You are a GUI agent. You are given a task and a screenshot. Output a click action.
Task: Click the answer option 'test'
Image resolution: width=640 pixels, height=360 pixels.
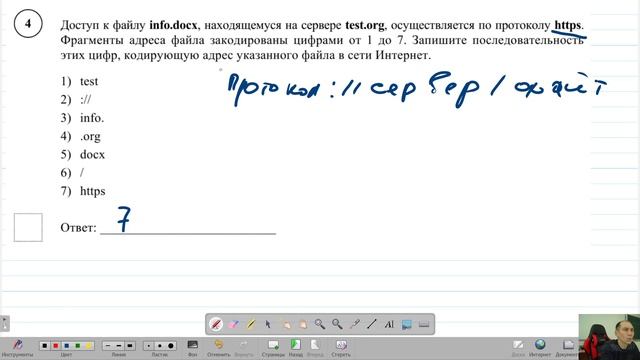click(89, 81)
